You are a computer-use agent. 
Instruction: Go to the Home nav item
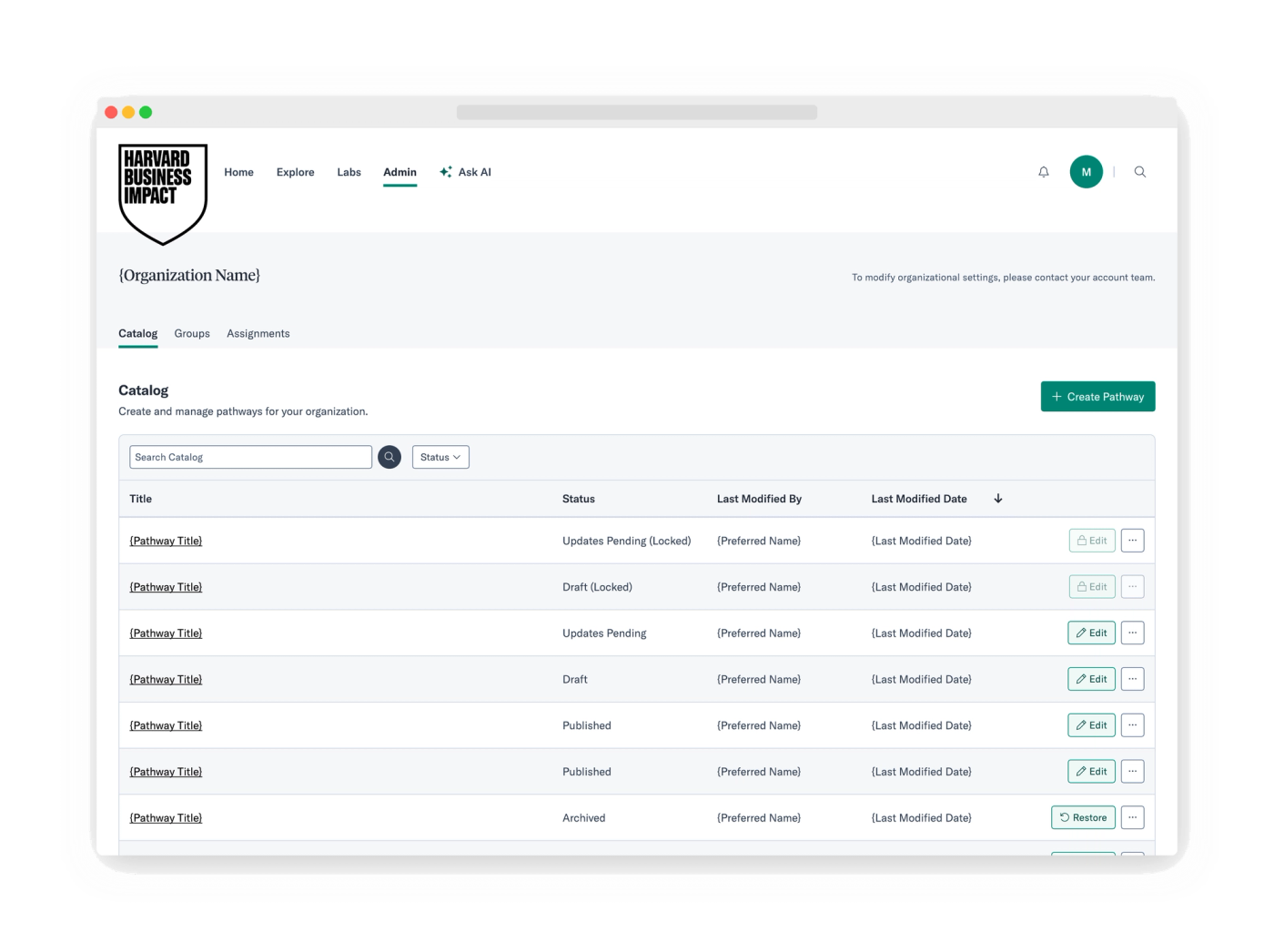239,172
